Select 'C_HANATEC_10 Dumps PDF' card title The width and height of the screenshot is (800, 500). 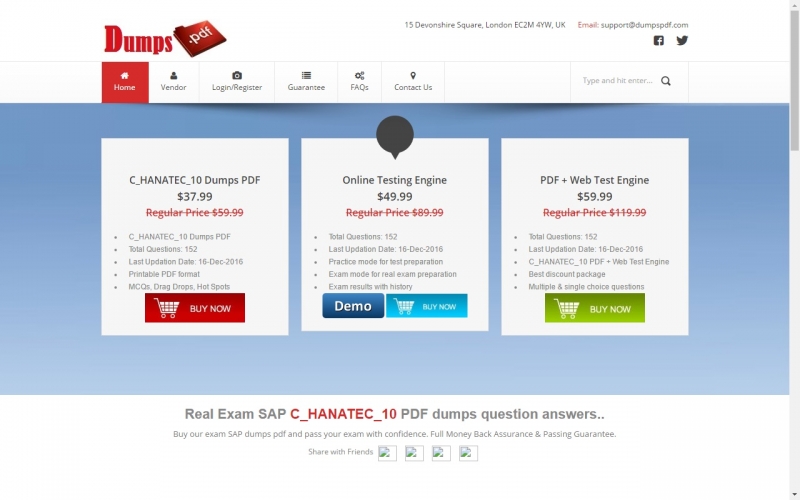pyautogui.click(x=195, y=180)
